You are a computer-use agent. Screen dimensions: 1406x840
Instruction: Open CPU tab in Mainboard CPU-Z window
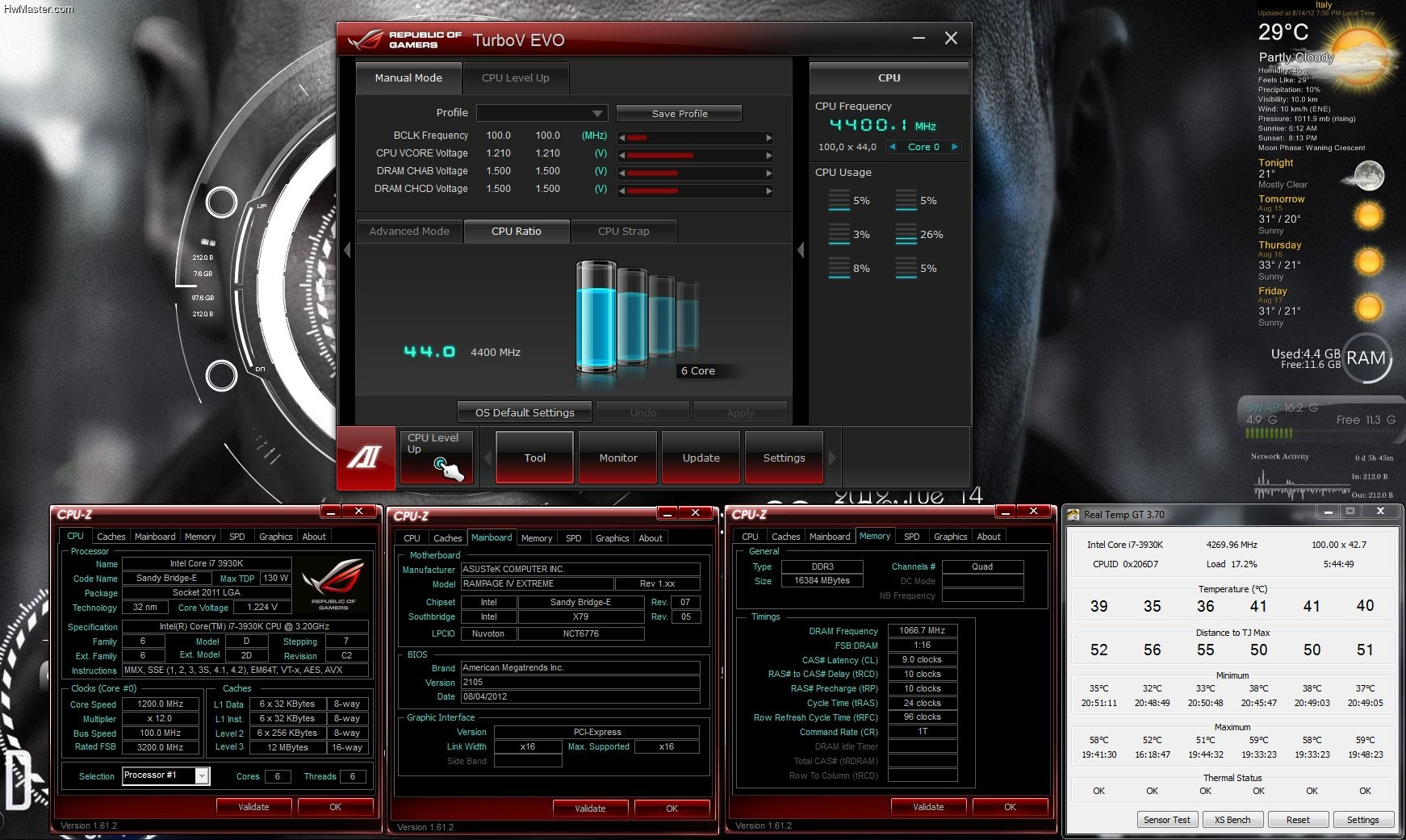[412, 538]
